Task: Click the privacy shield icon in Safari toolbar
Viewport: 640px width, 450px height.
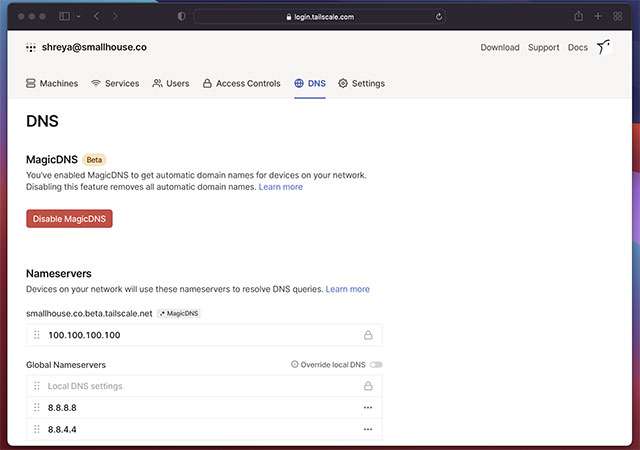Action: pos(181,16)
